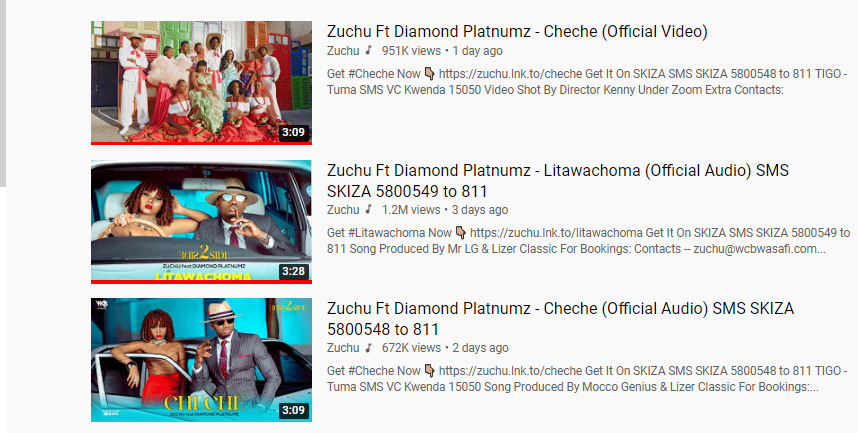Click pointing hand emoji in Cheche Official Video description

(x=430, y=74)
